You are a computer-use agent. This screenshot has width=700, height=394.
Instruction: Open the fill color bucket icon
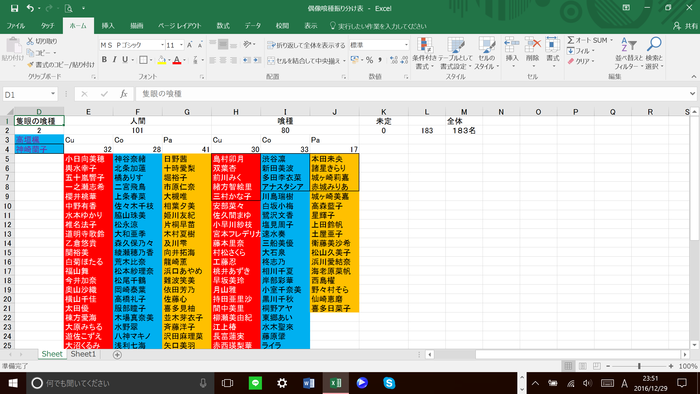pyautogui.click(x=162, y=60)
